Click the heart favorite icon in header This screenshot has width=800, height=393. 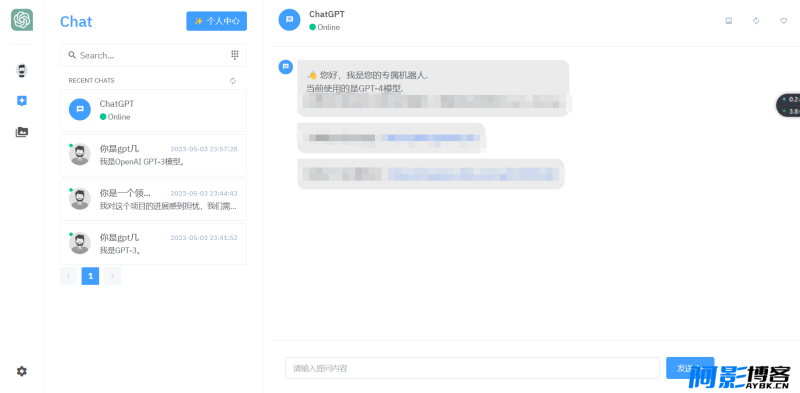tap(784, 21)
